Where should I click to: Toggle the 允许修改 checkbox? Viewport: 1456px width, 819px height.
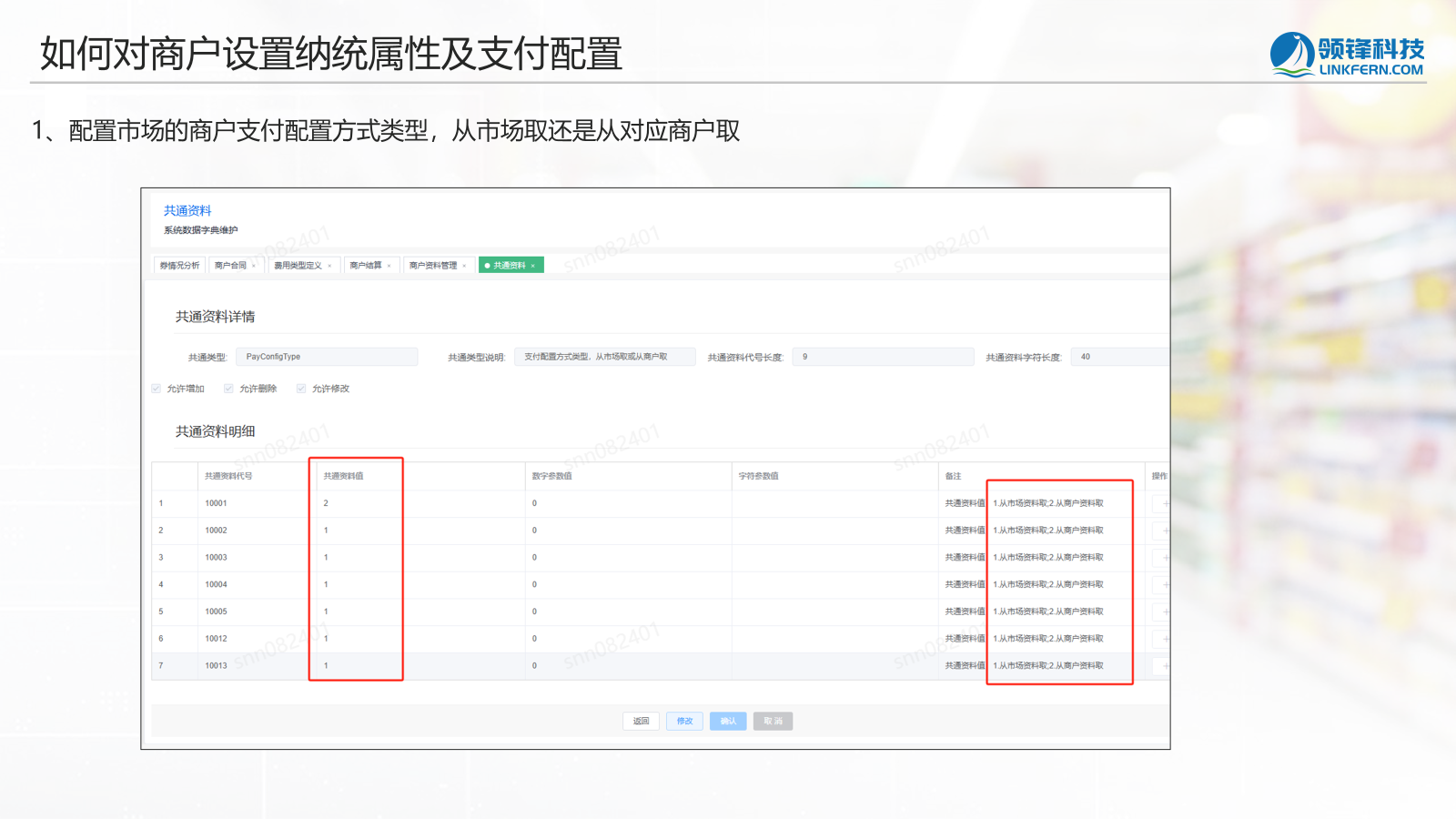tap(301, 389)
